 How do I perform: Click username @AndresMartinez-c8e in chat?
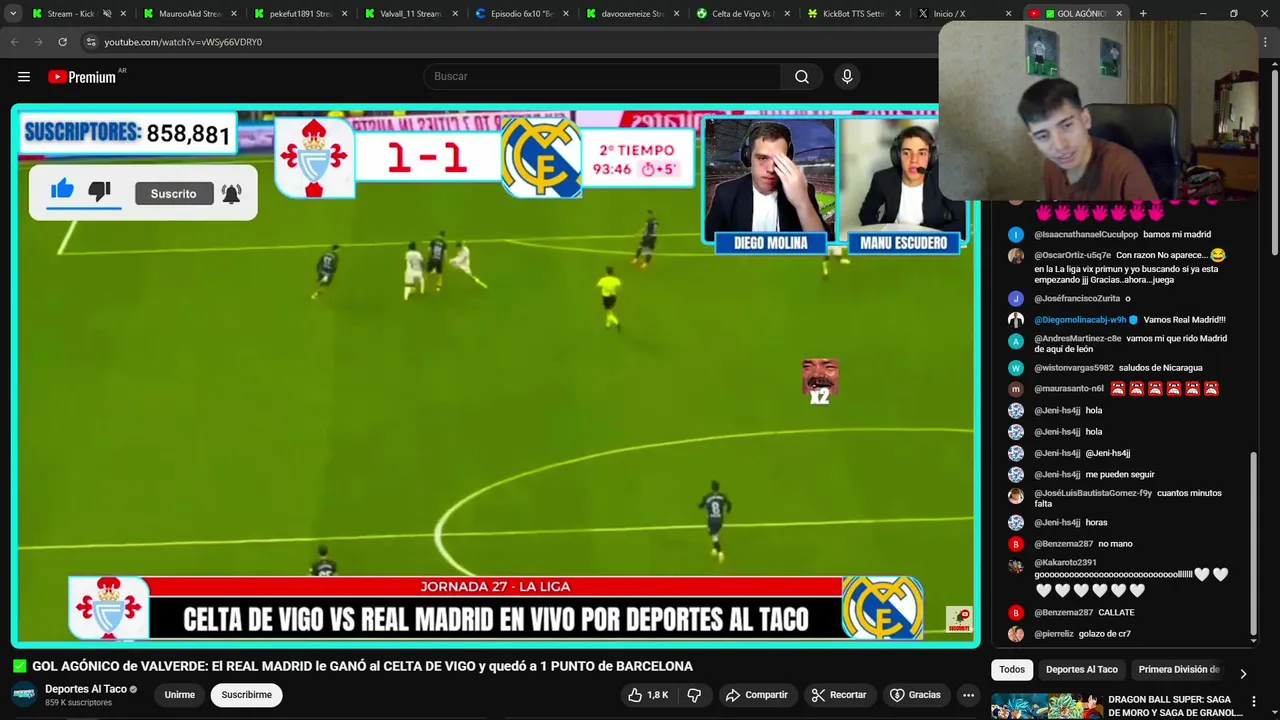[1078, 339]
